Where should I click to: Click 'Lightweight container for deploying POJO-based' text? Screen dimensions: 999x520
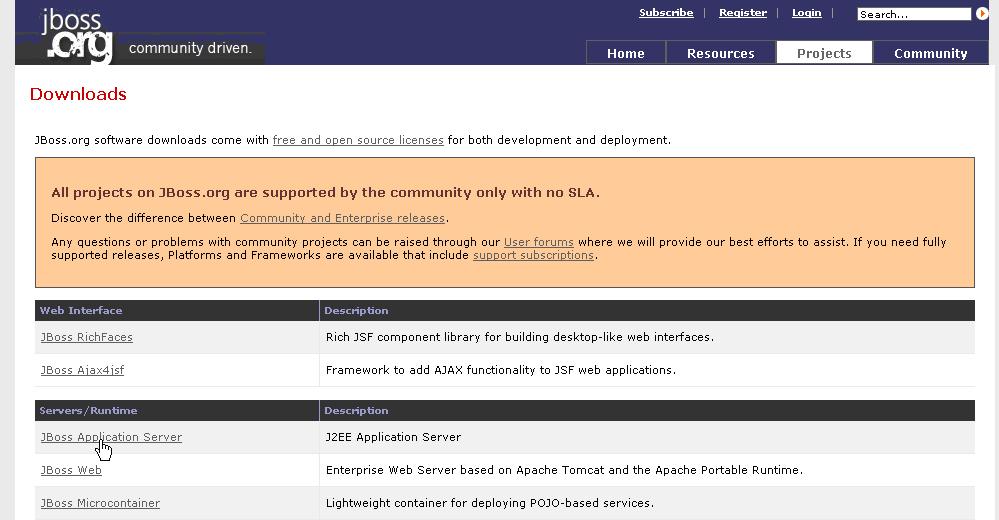[490, 503]
